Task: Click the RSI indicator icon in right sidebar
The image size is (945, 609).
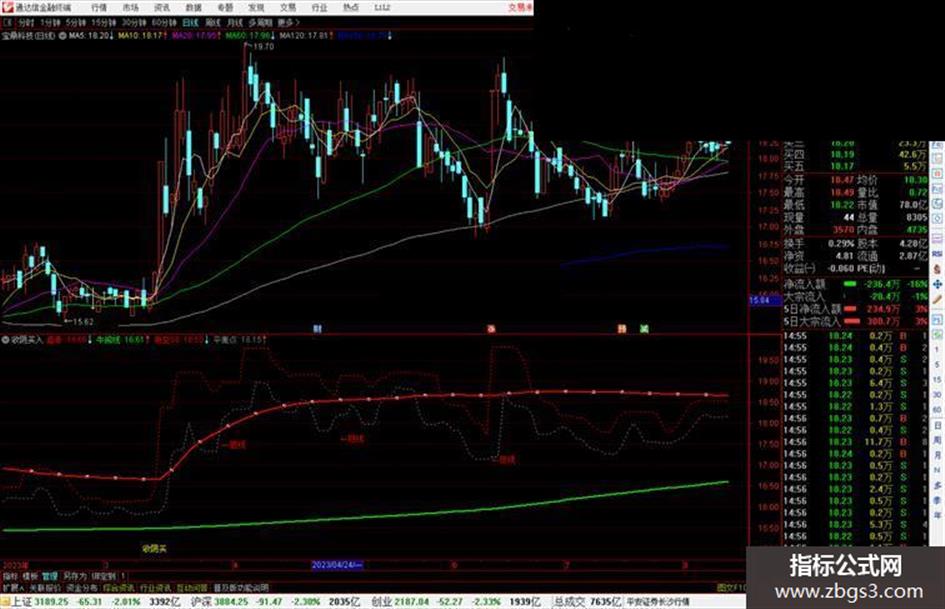Action: [x=937, y=254]
